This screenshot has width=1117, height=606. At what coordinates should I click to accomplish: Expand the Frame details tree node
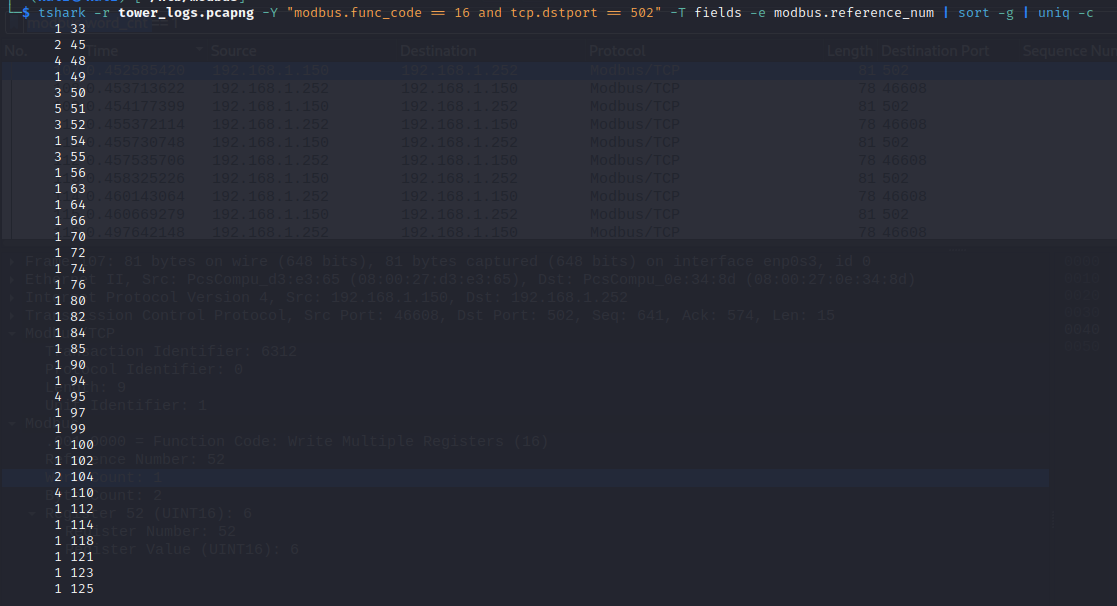9,262
